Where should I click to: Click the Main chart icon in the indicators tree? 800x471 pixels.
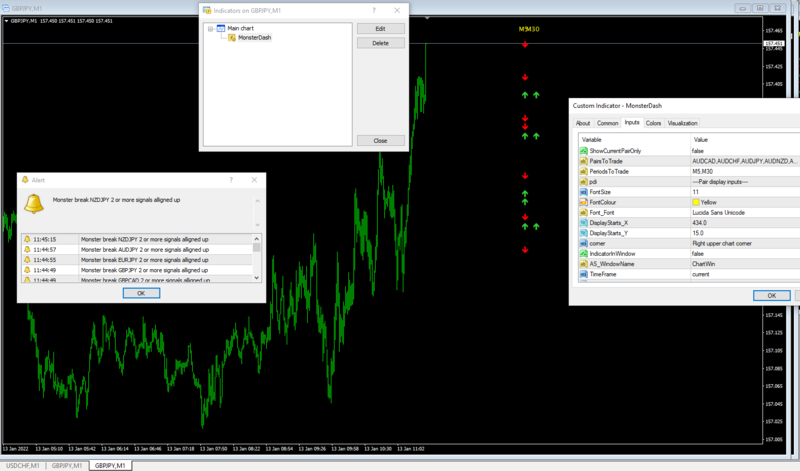tap(221, 29)
